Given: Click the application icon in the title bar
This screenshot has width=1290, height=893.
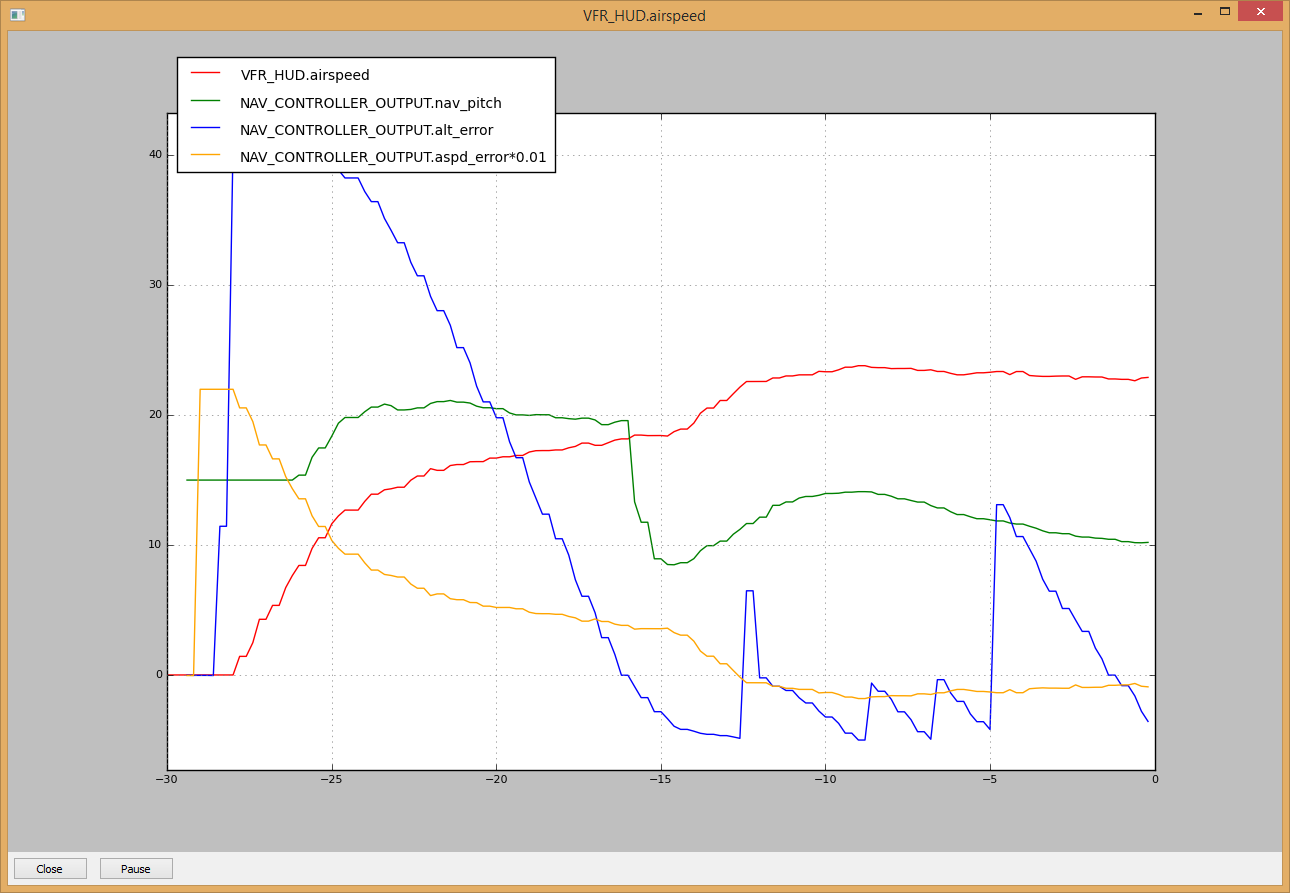Looking at the screenshot, I should click(17, 15).
